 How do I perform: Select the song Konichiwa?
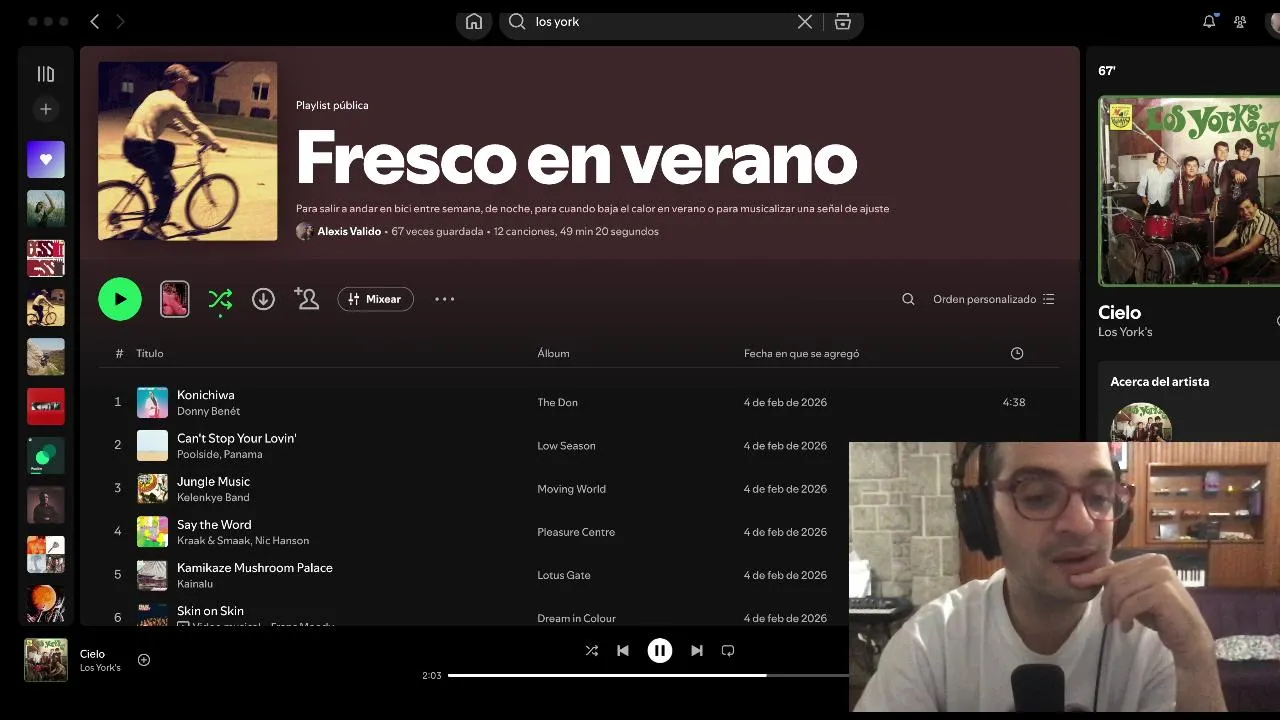(206, 395)
